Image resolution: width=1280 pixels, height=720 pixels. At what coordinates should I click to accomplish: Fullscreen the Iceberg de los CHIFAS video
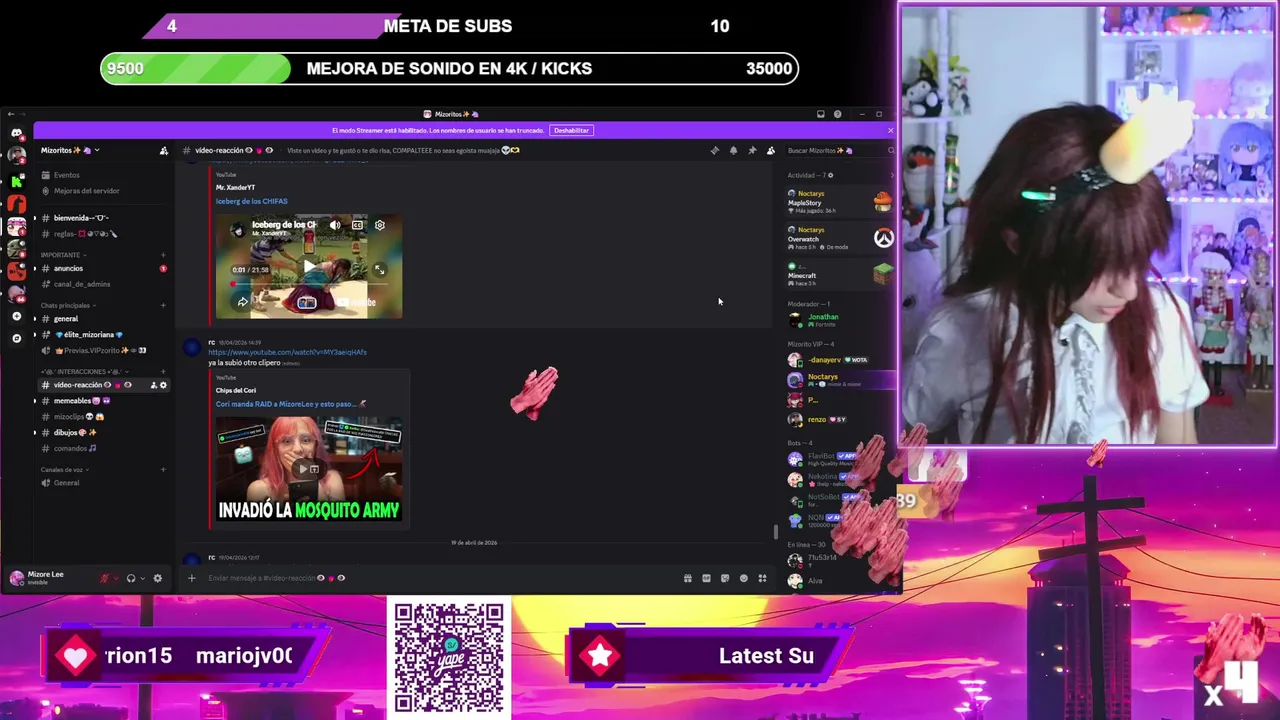[x=380, y=270]
